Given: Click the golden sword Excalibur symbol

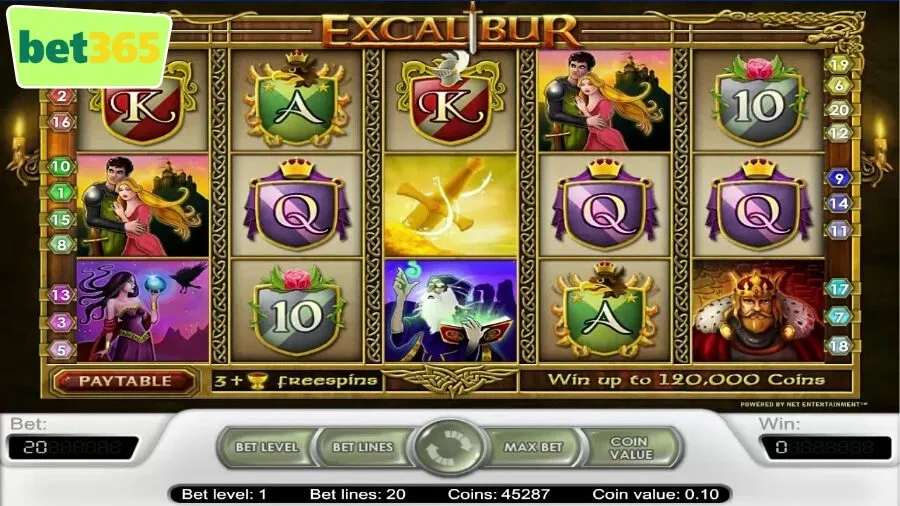Looking at the screenshot, I should tap(451, 205).
